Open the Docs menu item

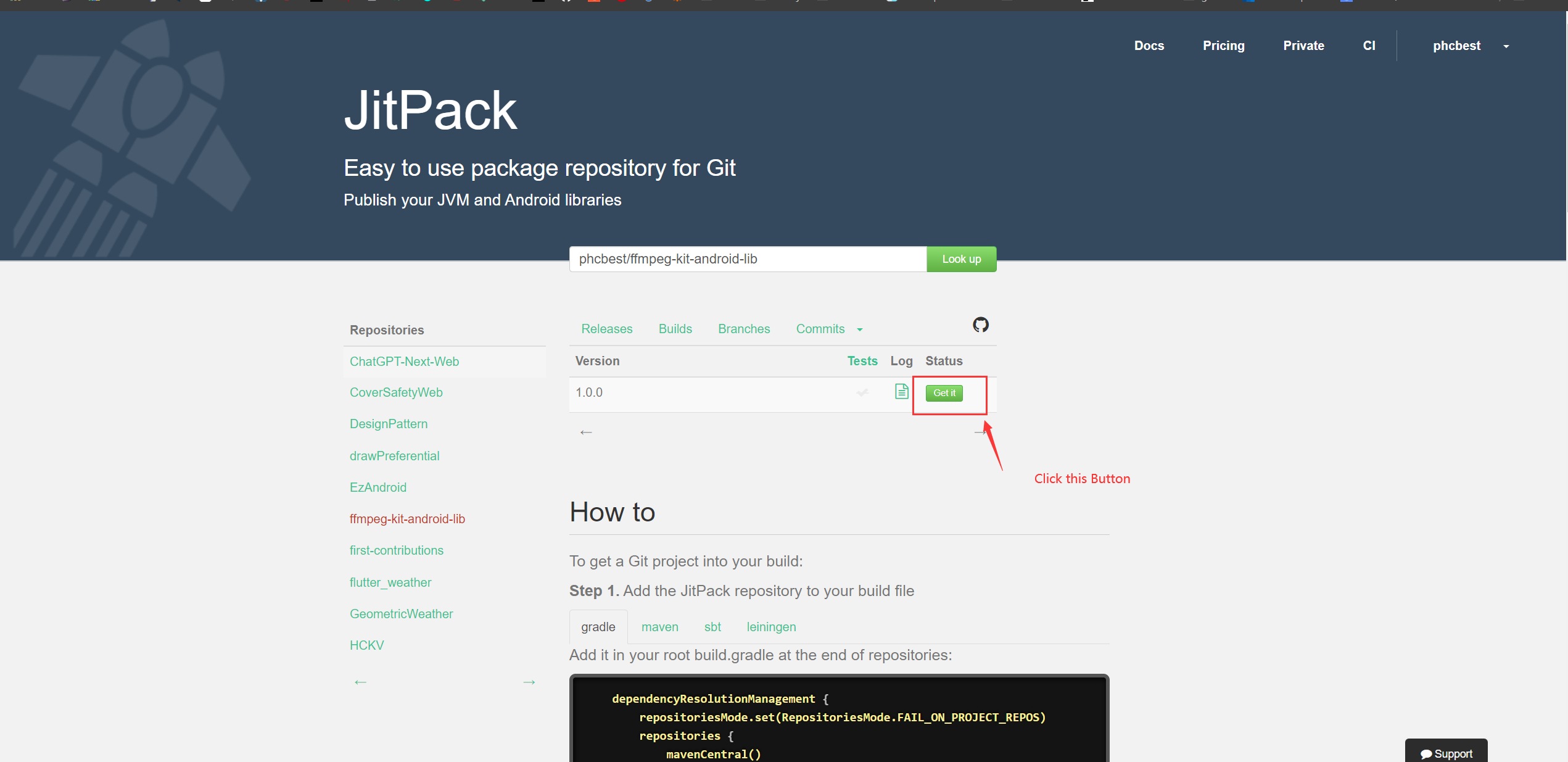pyautogui.click(x=1149, y=46)
